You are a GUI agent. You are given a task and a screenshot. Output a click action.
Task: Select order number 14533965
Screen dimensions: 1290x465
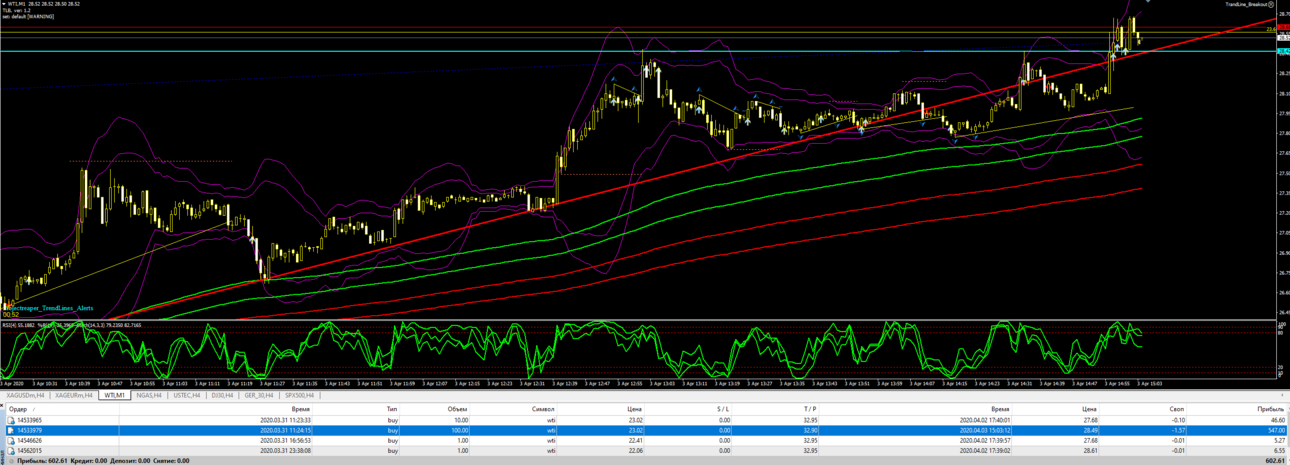[28, 421]
